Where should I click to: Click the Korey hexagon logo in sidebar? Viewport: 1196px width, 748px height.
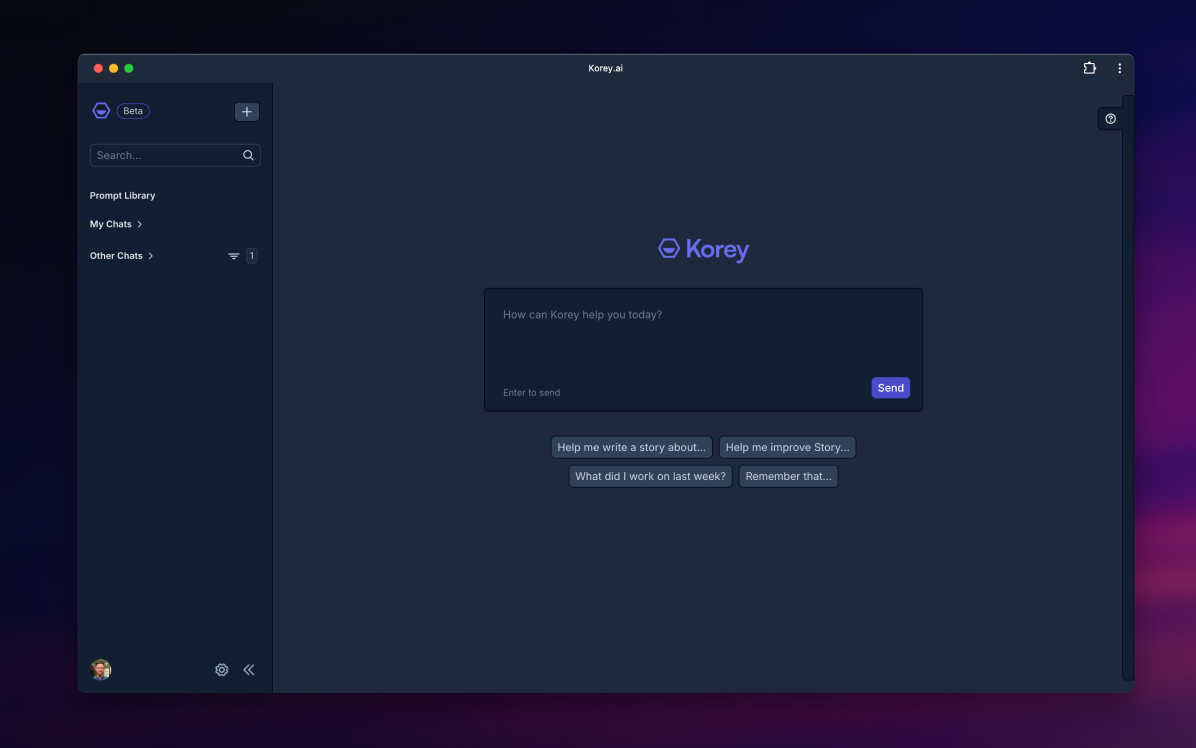click(x=101, y=111)
